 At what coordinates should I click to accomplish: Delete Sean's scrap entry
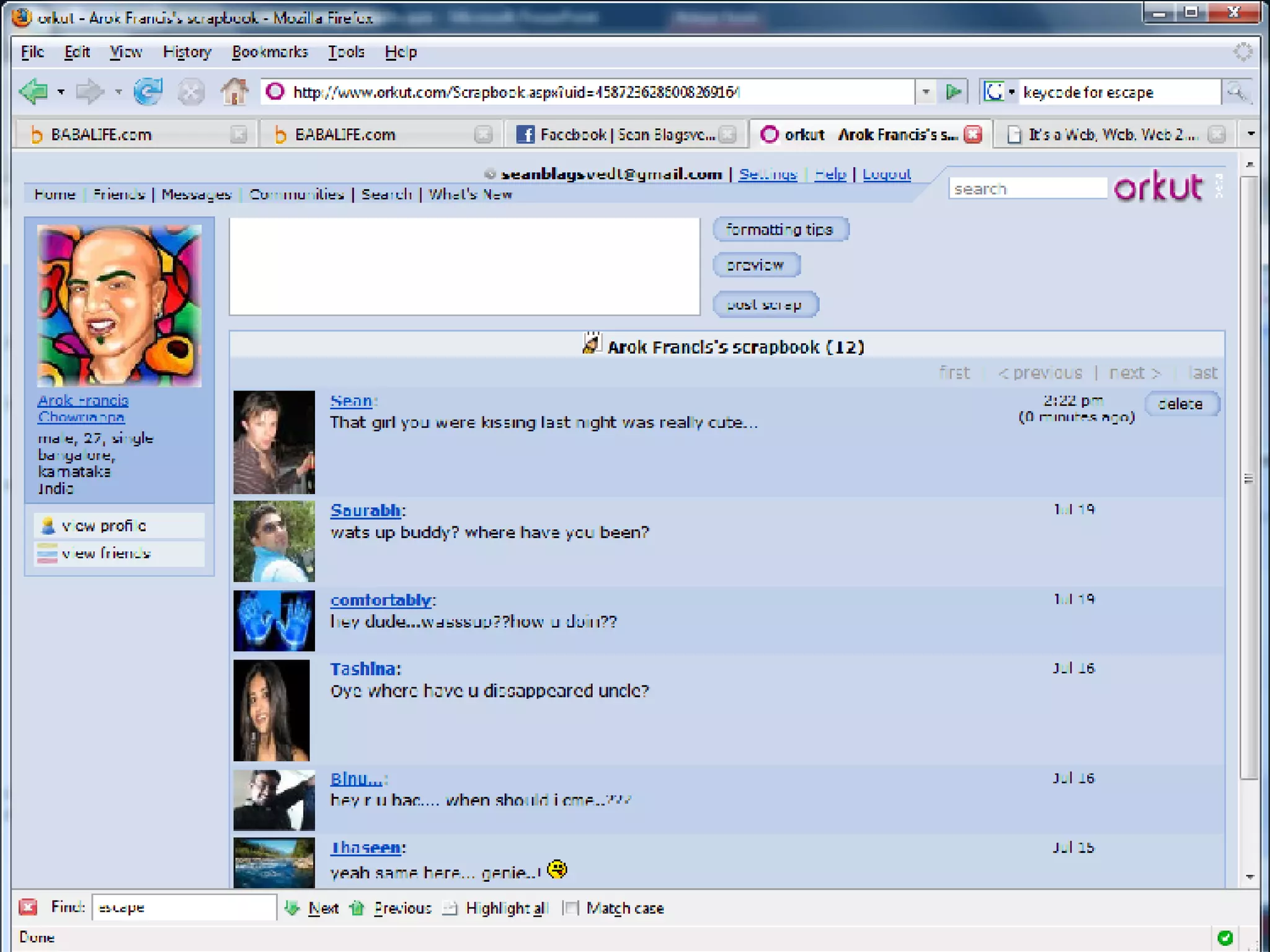[1181, 404]
